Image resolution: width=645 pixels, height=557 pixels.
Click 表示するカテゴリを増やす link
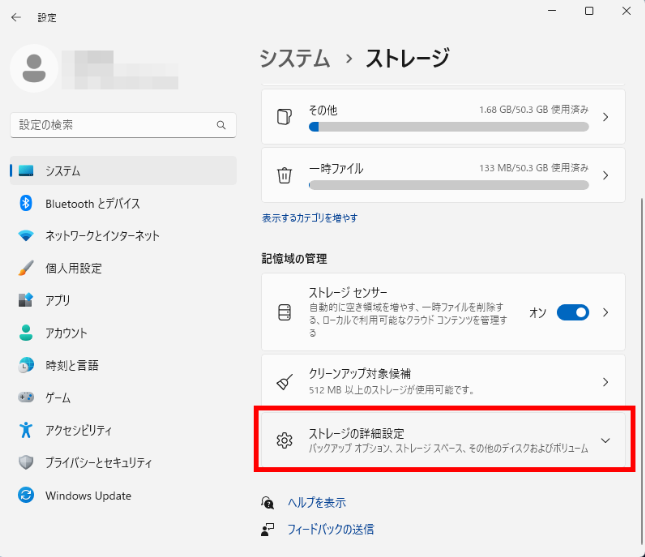tap(310, 218)
